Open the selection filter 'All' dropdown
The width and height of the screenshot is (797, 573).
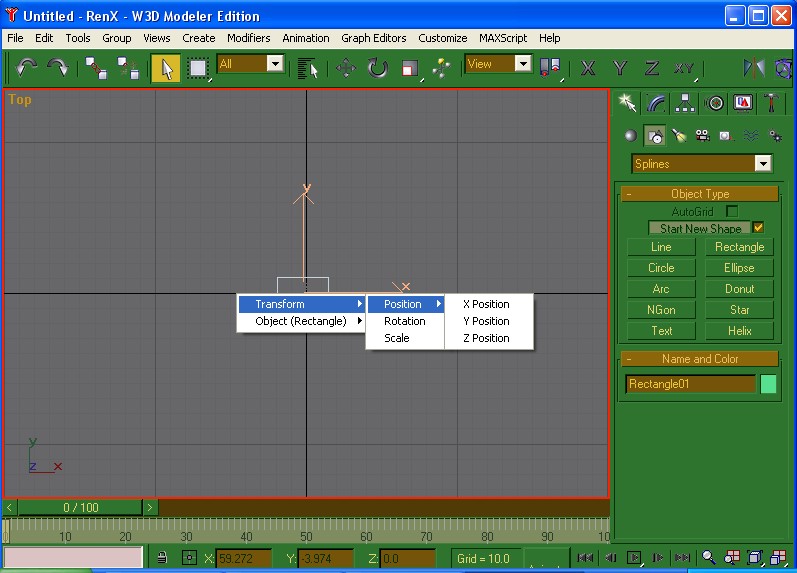tap(275, 63)
